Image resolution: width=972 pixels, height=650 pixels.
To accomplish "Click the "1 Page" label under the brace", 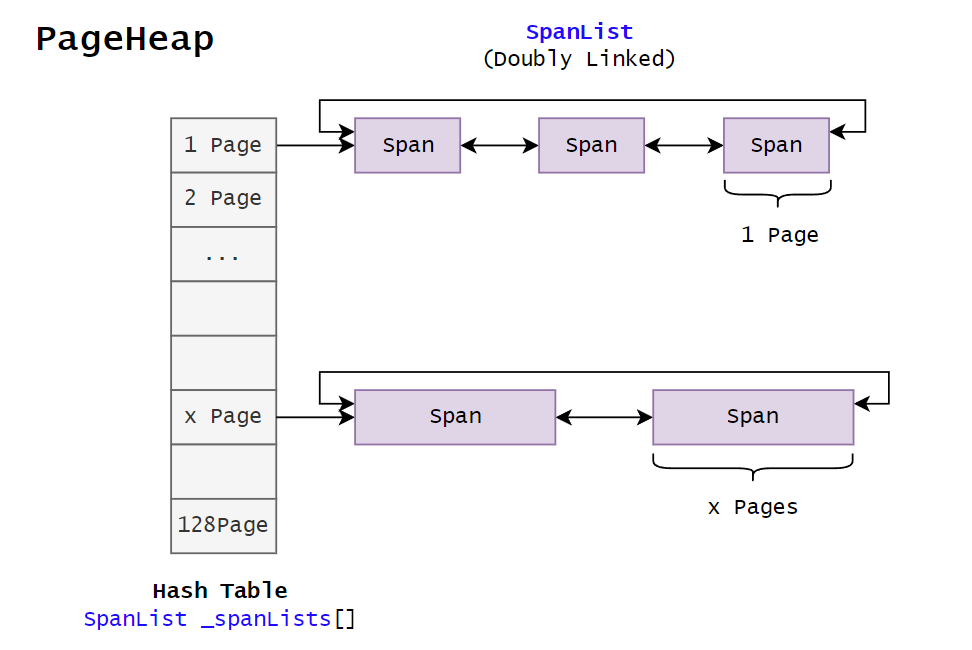I will coord(779,236).
